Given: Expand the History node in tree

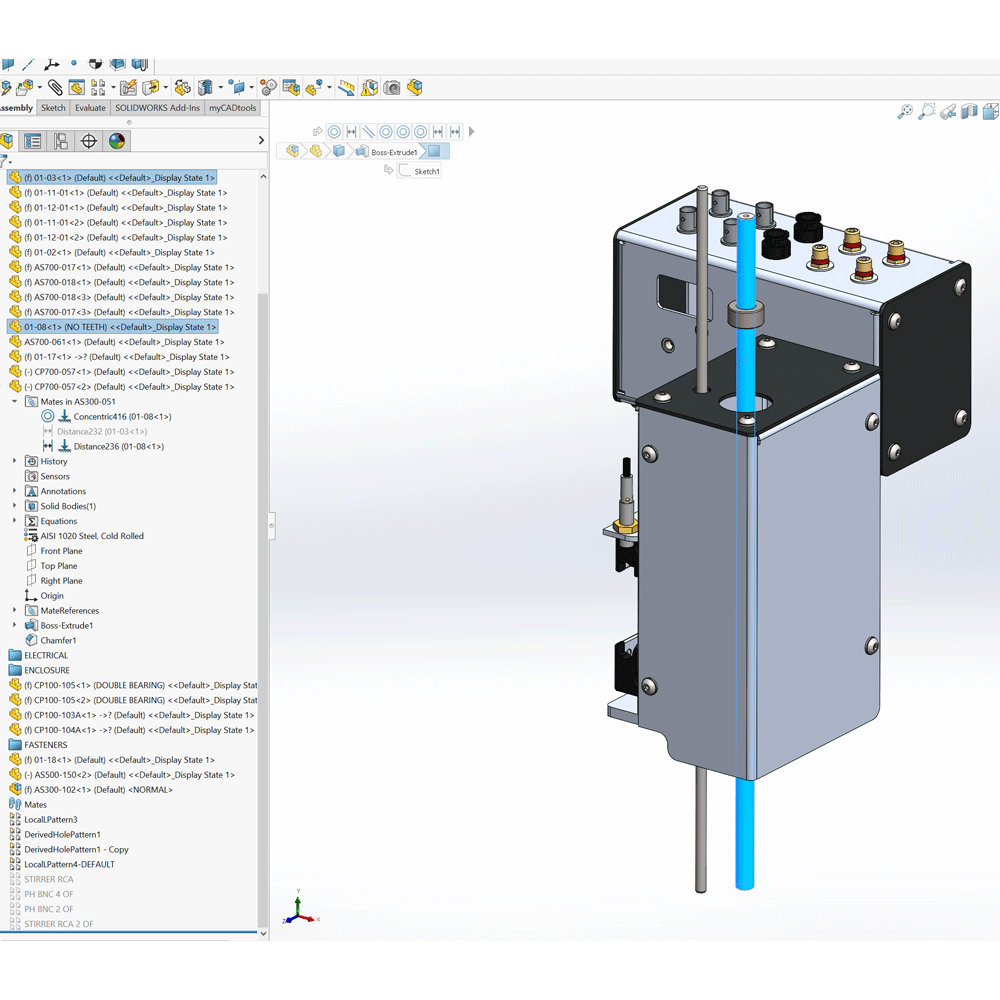Looking at the screenshot, I should coord(14,461).
